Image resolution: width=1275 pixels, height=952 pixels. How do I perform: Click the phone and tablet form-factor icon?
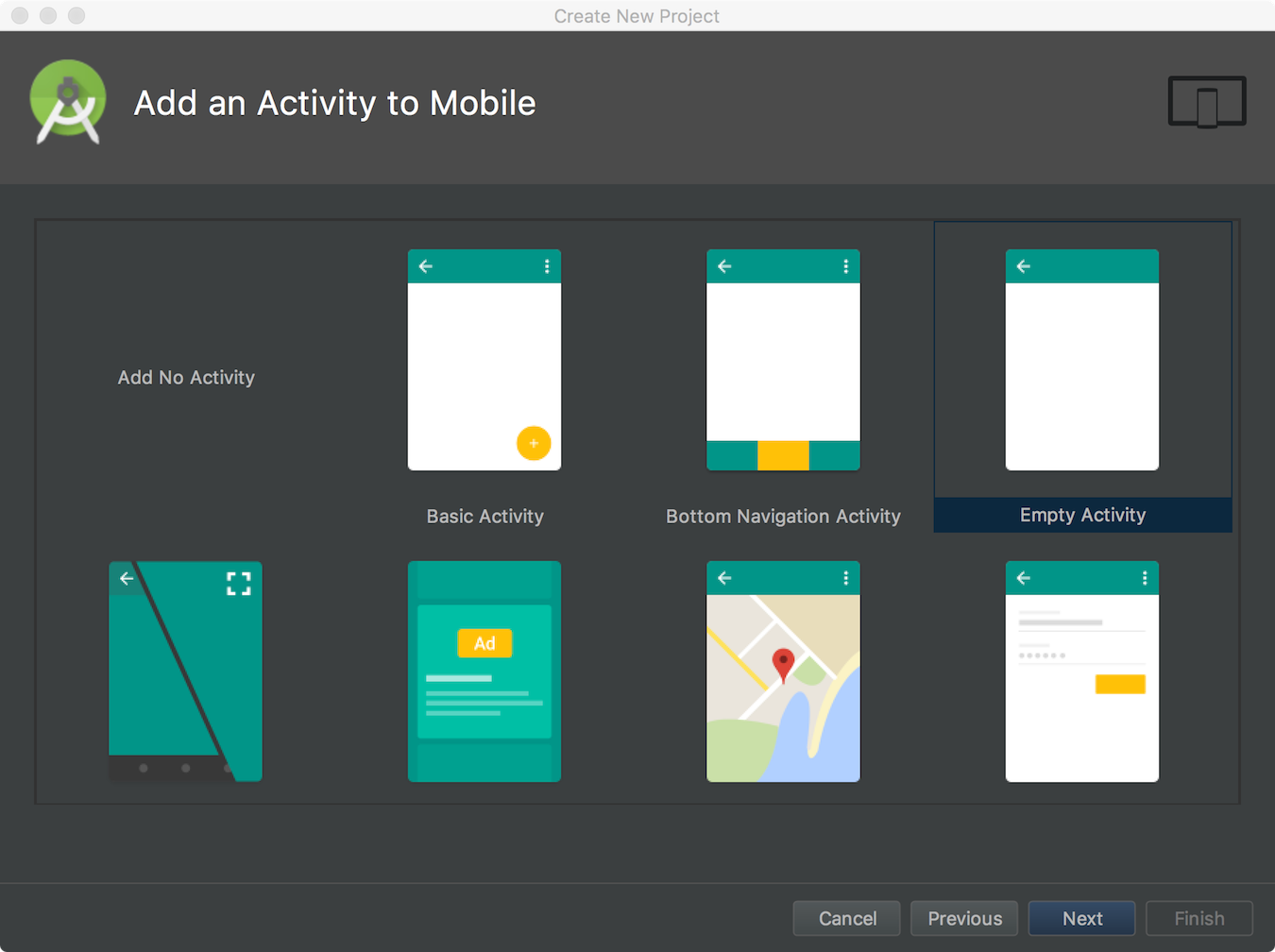tap(1207, 101)
